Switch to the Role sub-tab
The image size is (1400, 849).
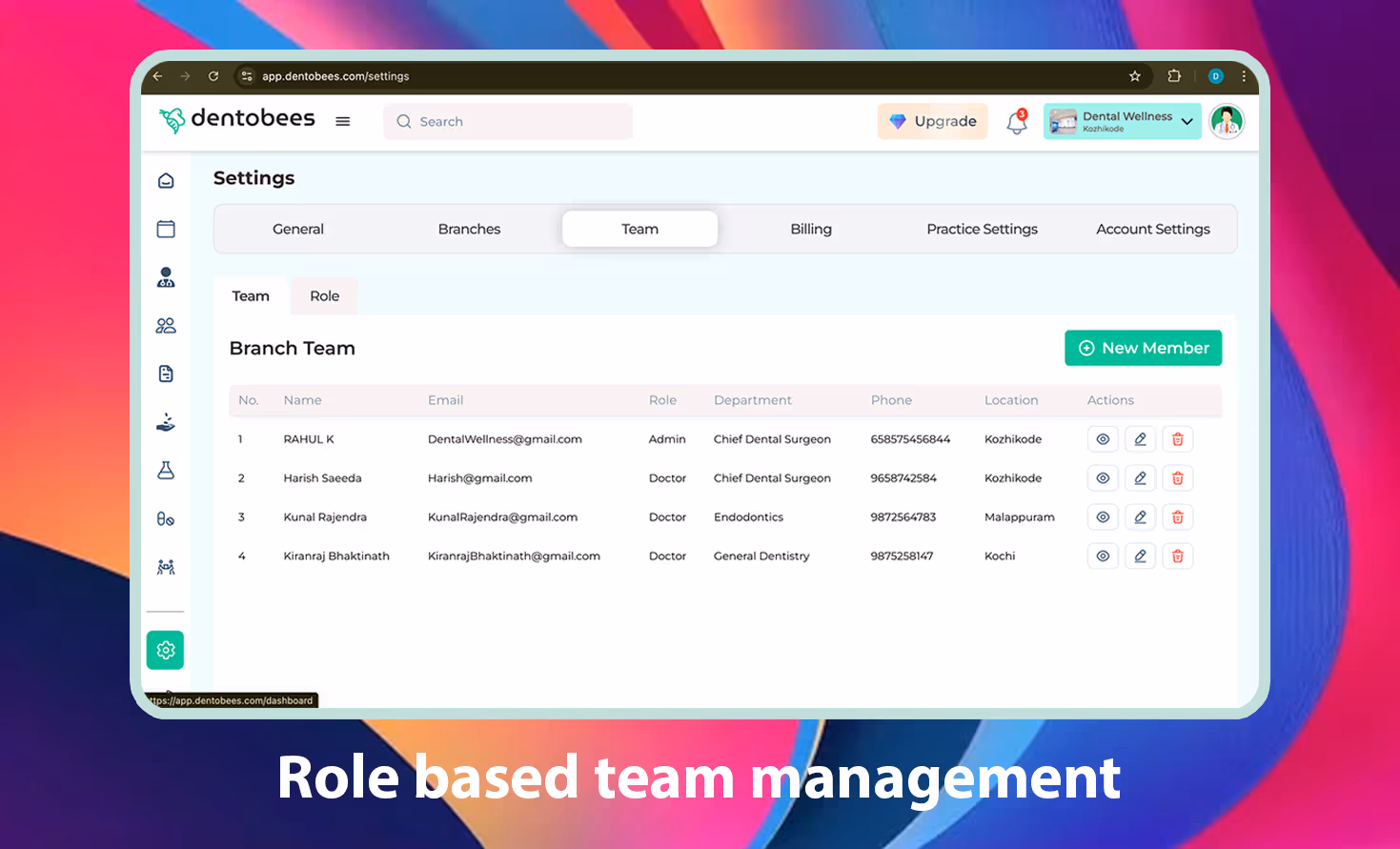pyautogui.click(x=324, y=296)
